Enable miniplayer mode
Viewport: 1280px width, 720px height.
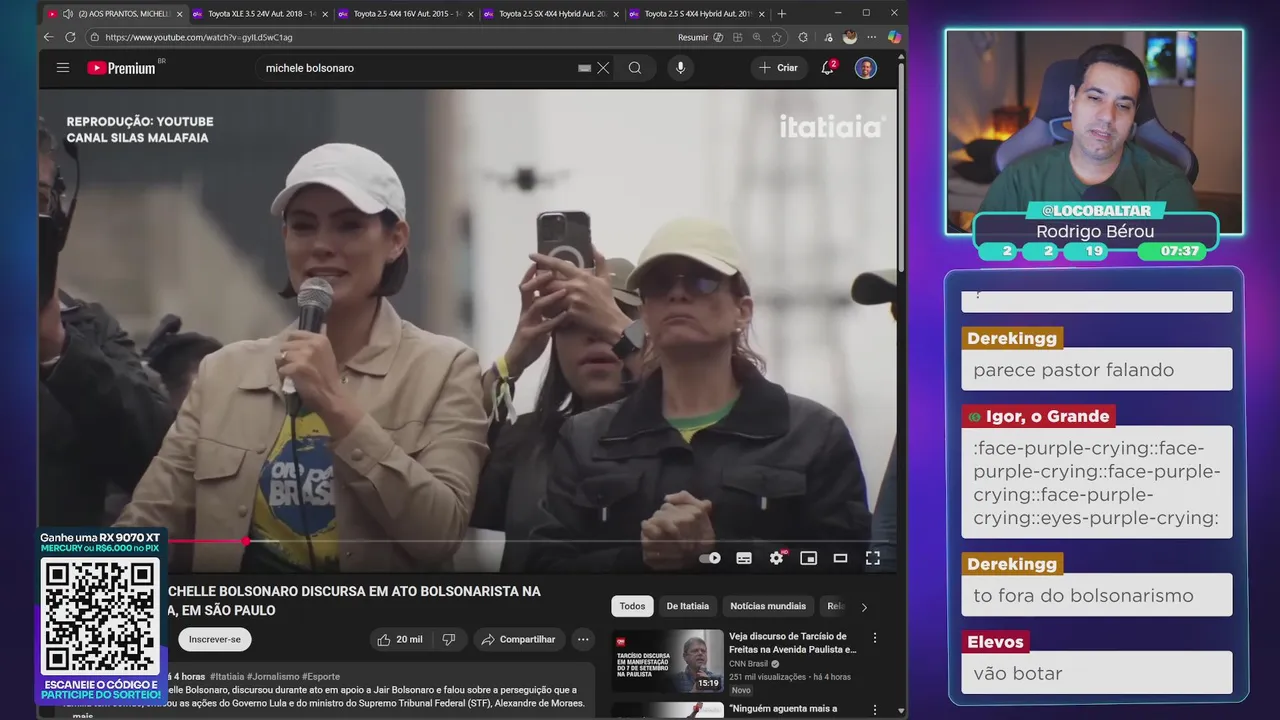(x=808, y=558)
